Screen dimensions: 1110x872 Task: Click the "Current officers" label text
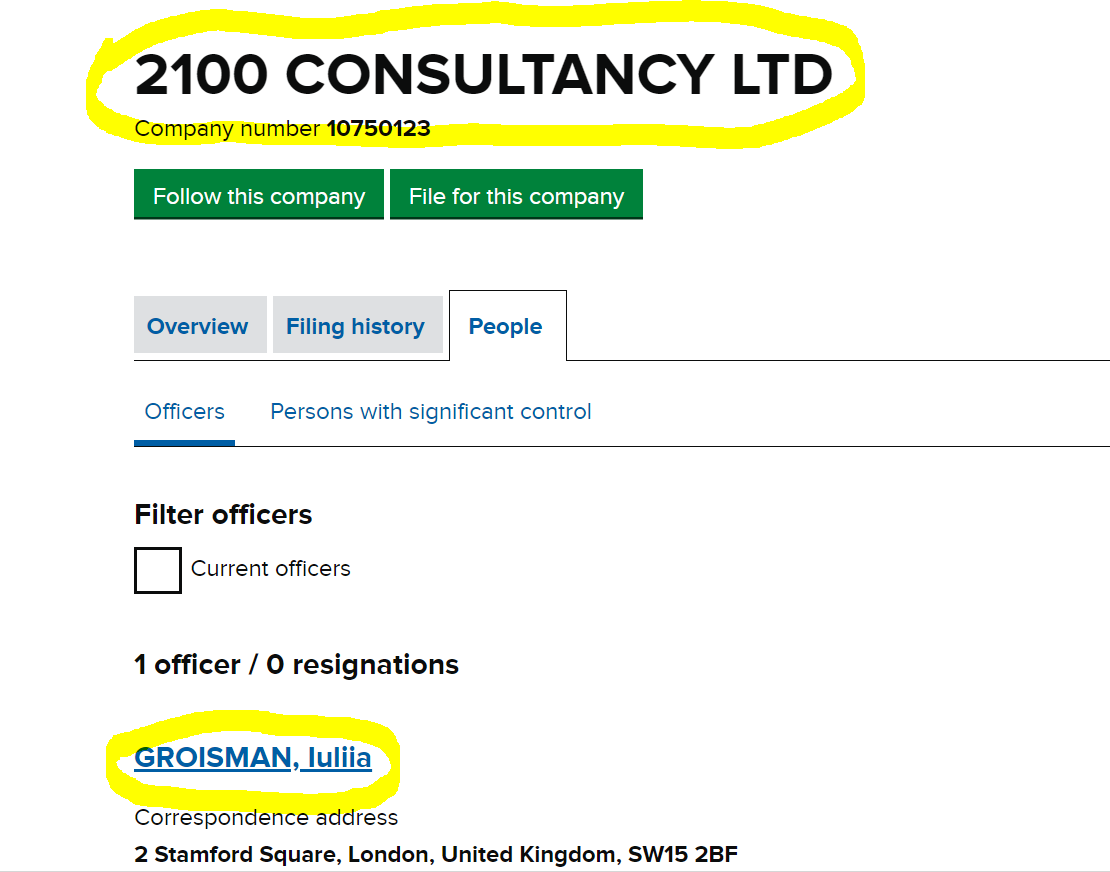(271, 569)
